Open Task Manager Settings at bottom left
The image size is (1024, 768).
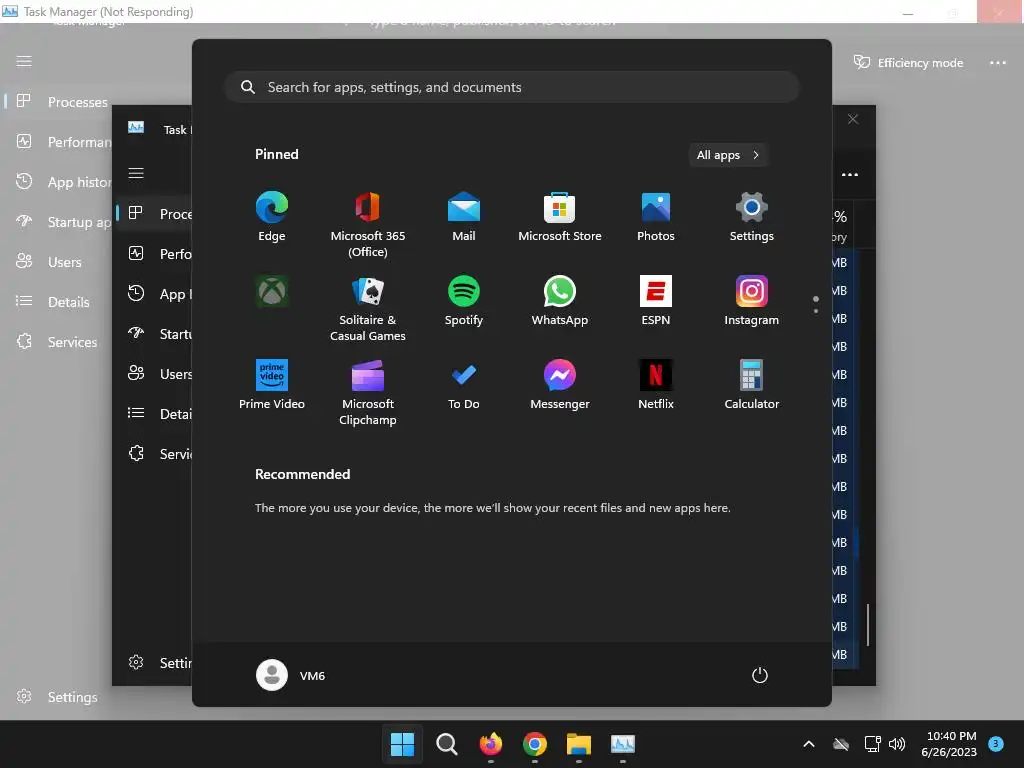(x=59, y=697)
